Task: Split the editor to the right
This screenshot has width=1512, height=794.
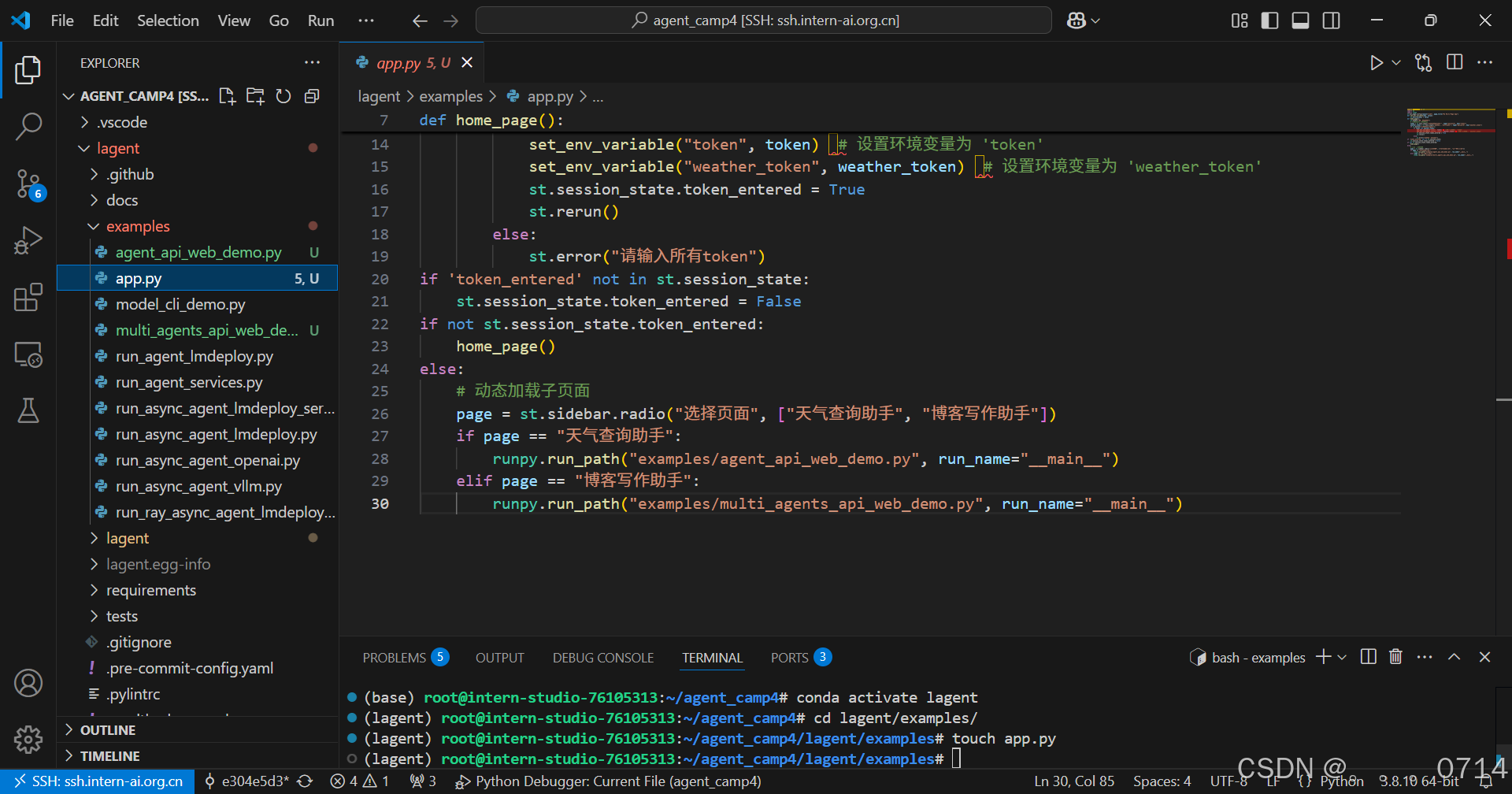Action: click(x=1455, y=63)
